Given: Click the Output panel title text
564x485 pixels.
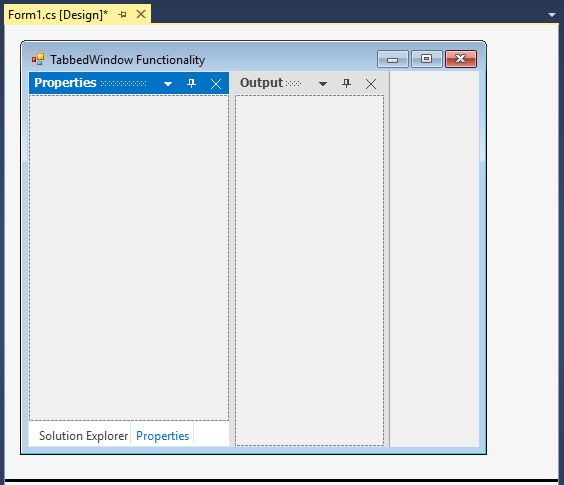Looking at the screenshot, I should pyautogui.click(x=261, y=83).
